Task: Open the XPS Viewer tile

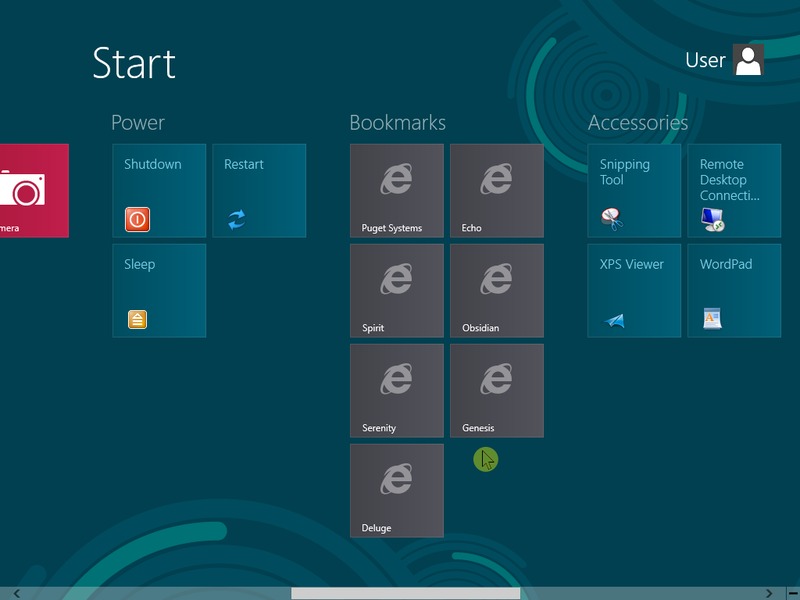Action: 634,290
